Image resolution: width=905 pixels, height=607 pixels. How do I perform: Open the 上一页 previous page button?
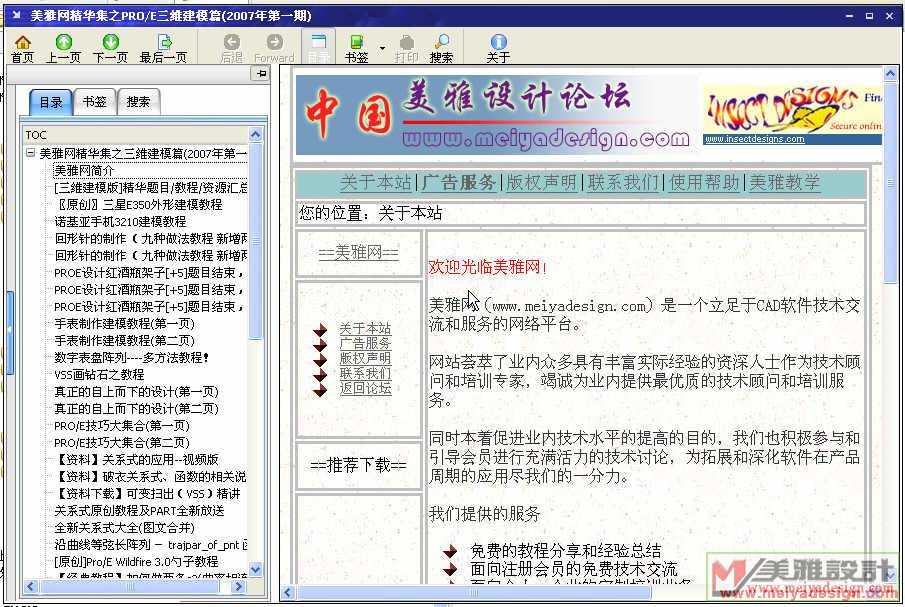63,48
